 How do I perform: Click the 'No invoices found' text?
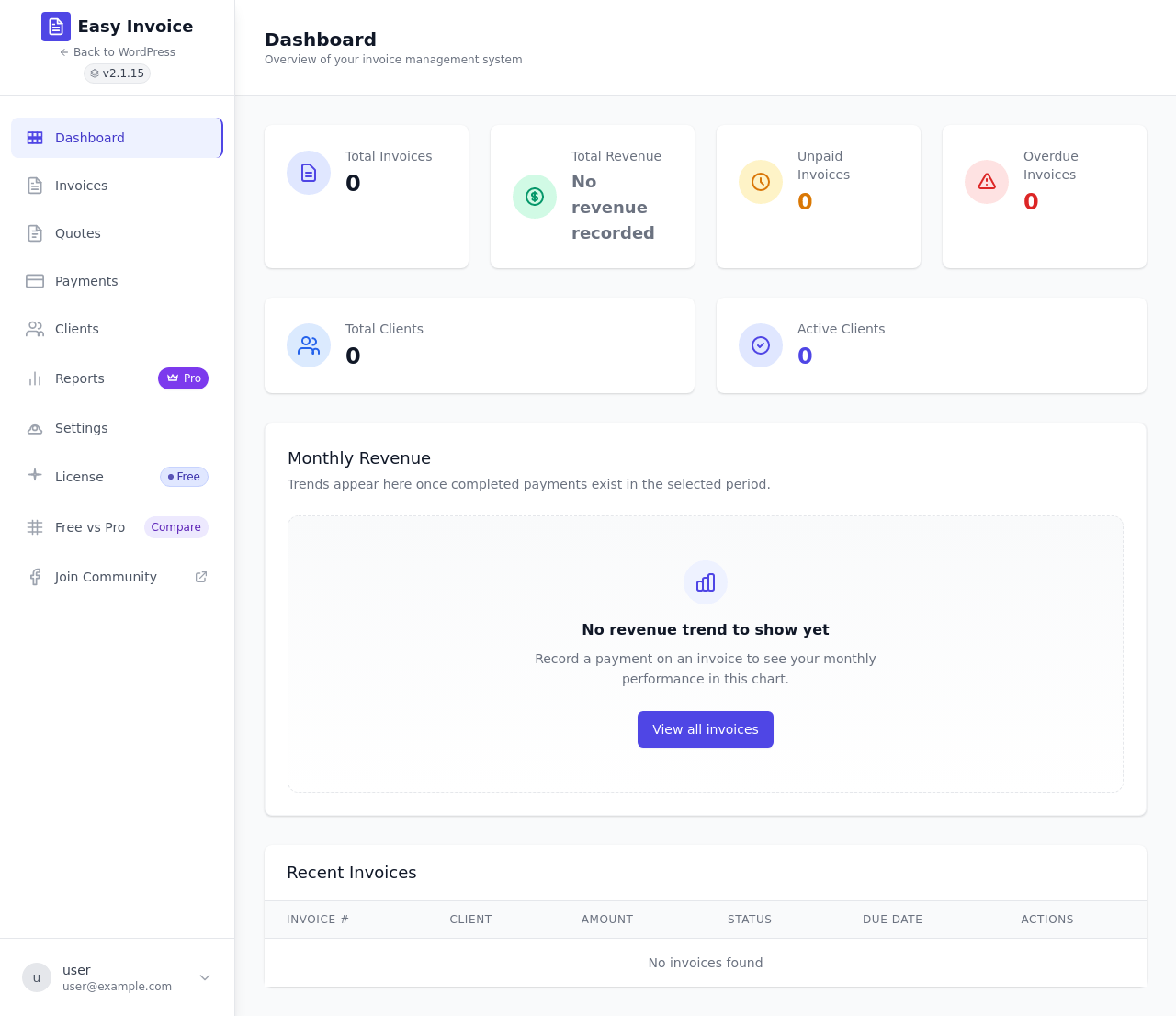click(x=706, y=963)
